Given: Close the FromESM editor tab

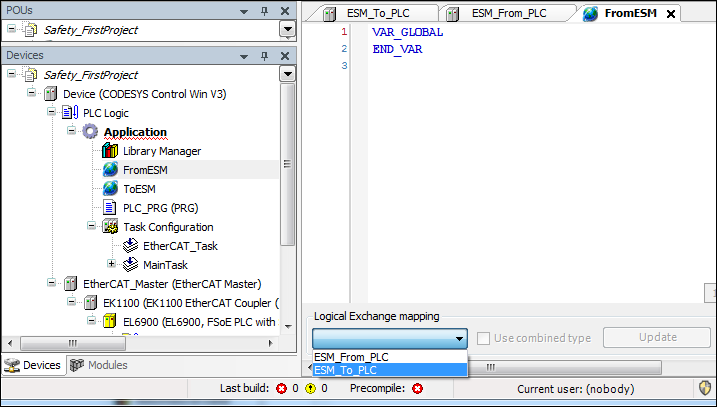Looking at the screenshot, I should [x=671, y=14].
